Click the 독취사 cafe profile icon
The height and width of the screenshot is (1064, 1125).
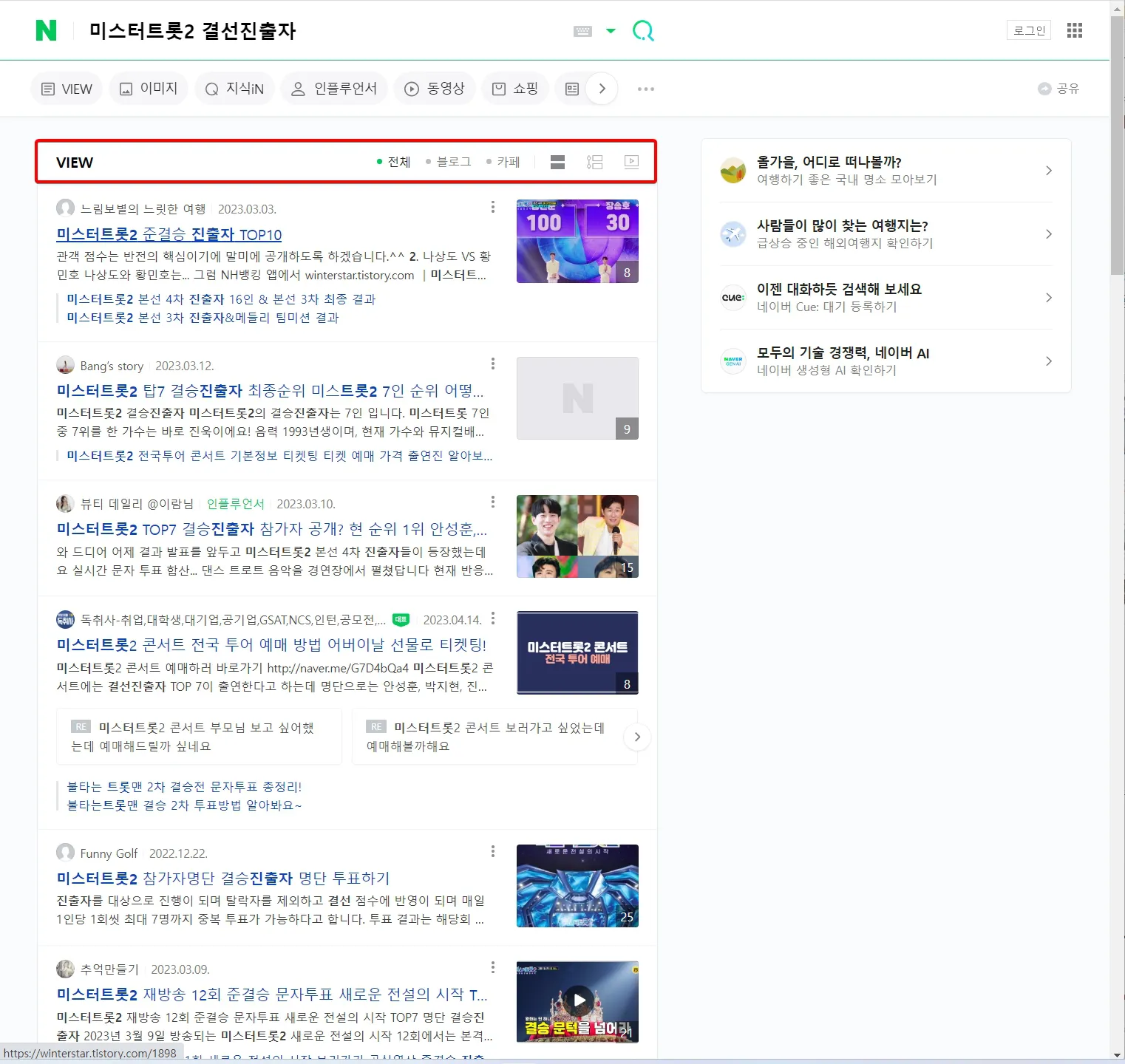point(65,619)
